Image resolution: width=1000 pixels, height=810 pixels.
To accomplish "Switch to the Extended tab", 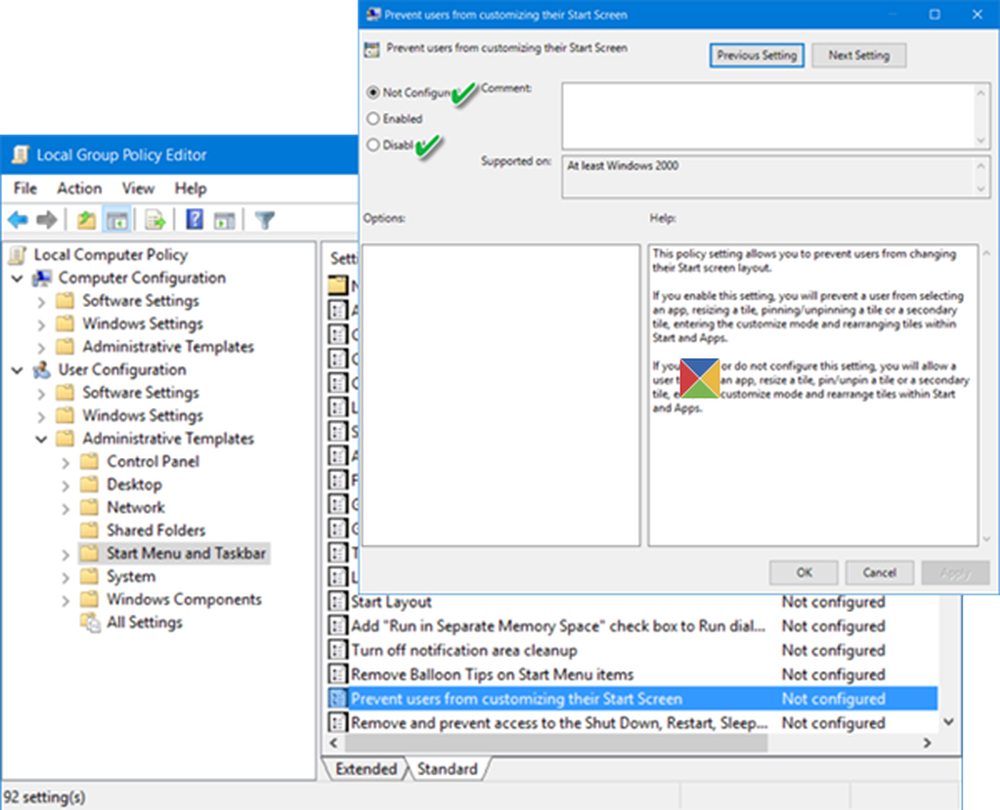I will tap(366, 769).
